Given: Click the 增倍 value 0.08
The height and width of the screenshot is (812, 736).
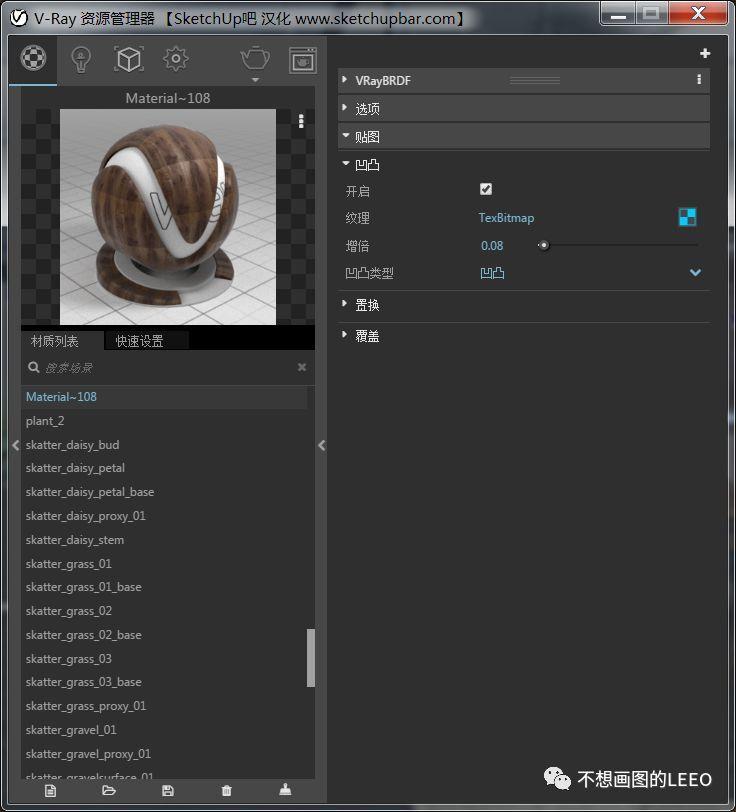Looking at the screenshot, I should [x=492, y=246].
